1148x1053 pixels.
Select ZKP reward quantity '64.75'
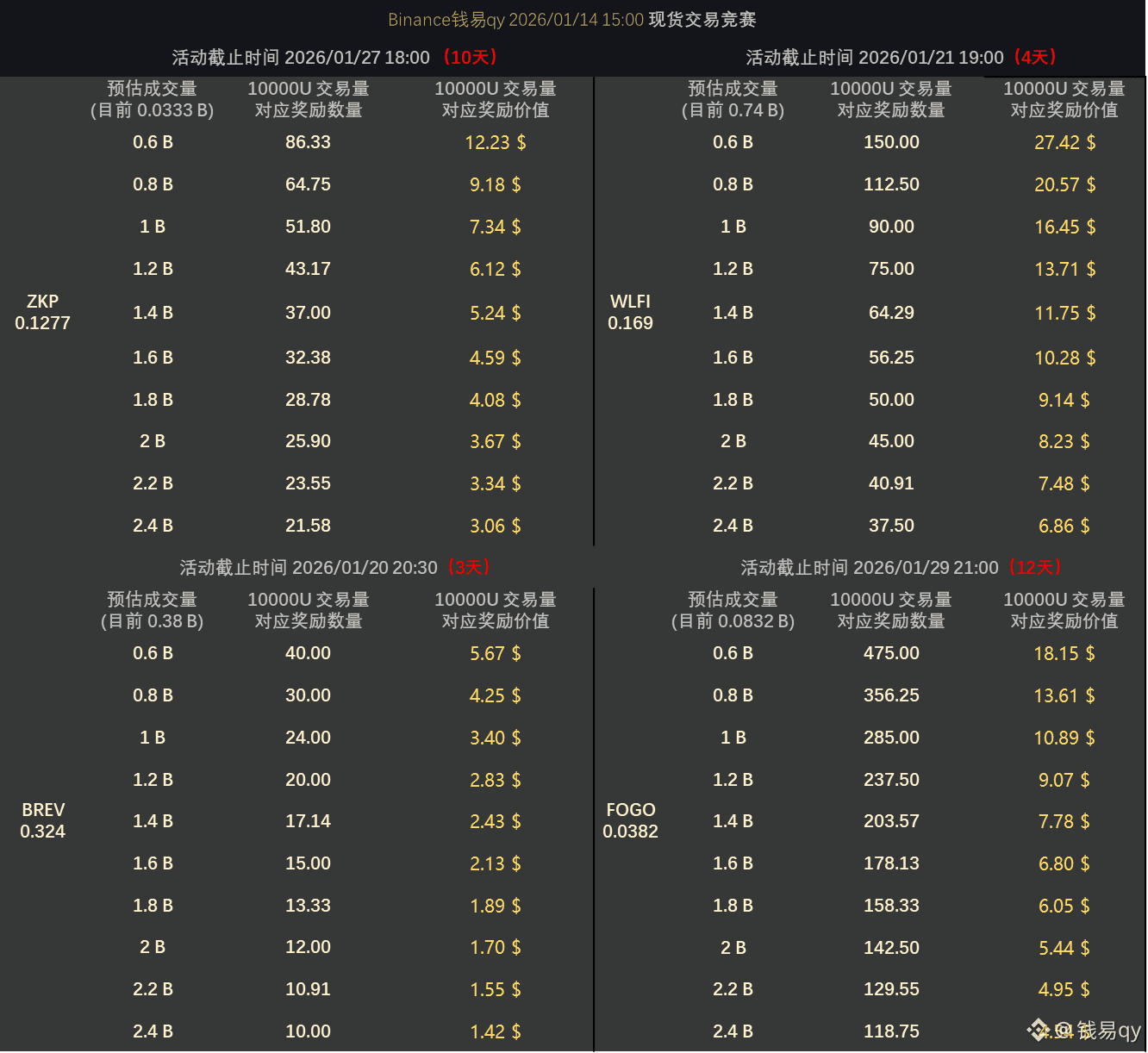pos(308,184)
